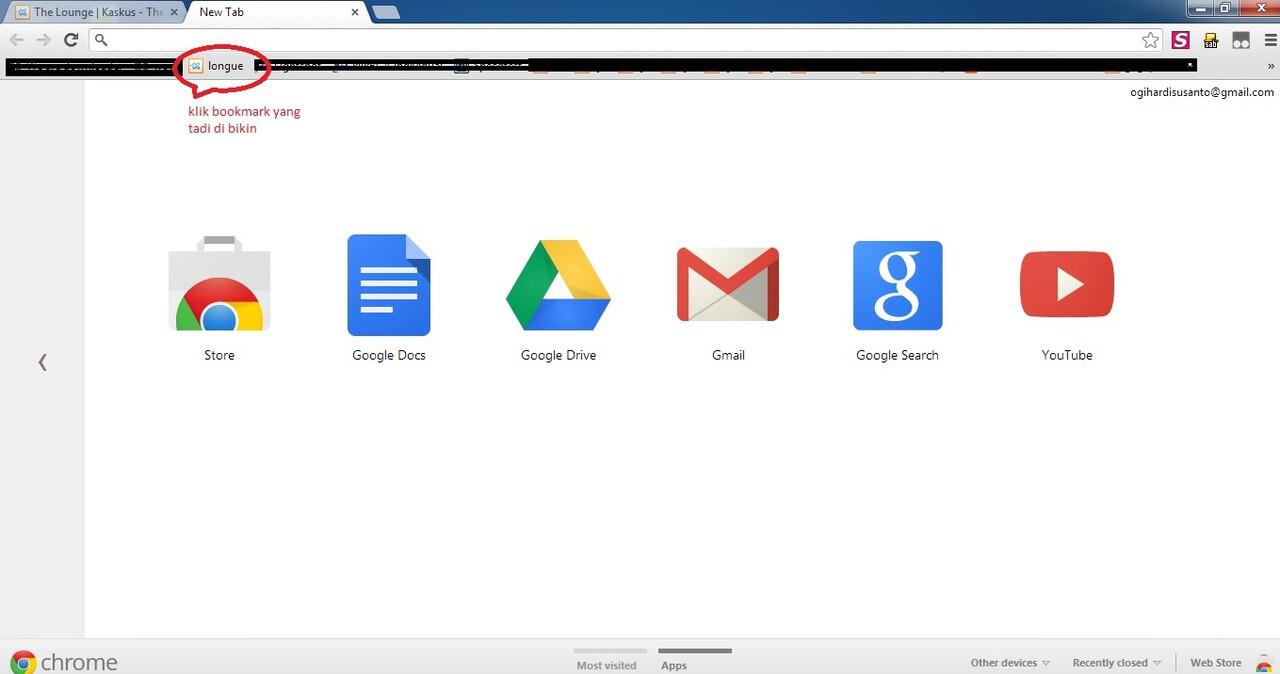Close the New Tab tab
The width and height of the screenshot is (1280, 674).
355,13
